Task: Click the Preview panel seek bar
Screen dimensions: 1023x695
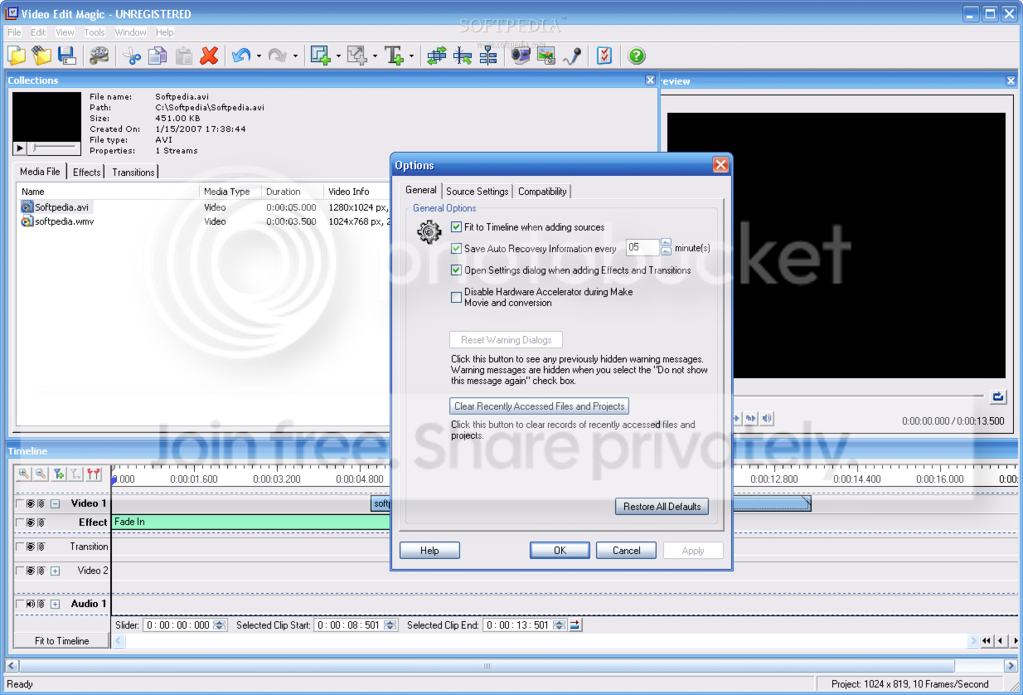Action: [x=859, y=396]
